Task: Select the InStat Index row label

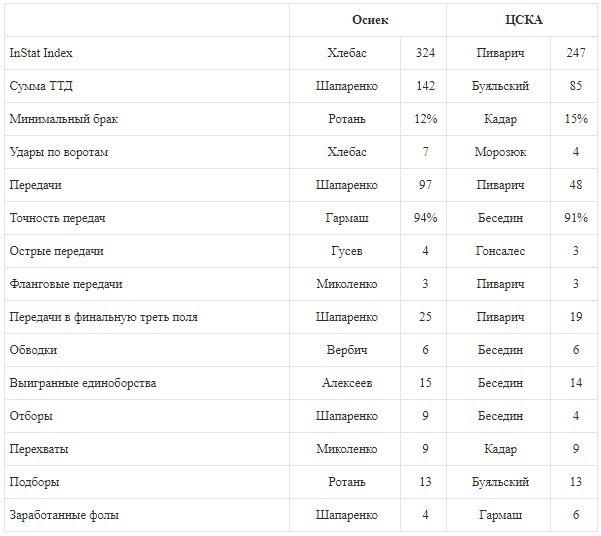Action: [x=41, y=53]
